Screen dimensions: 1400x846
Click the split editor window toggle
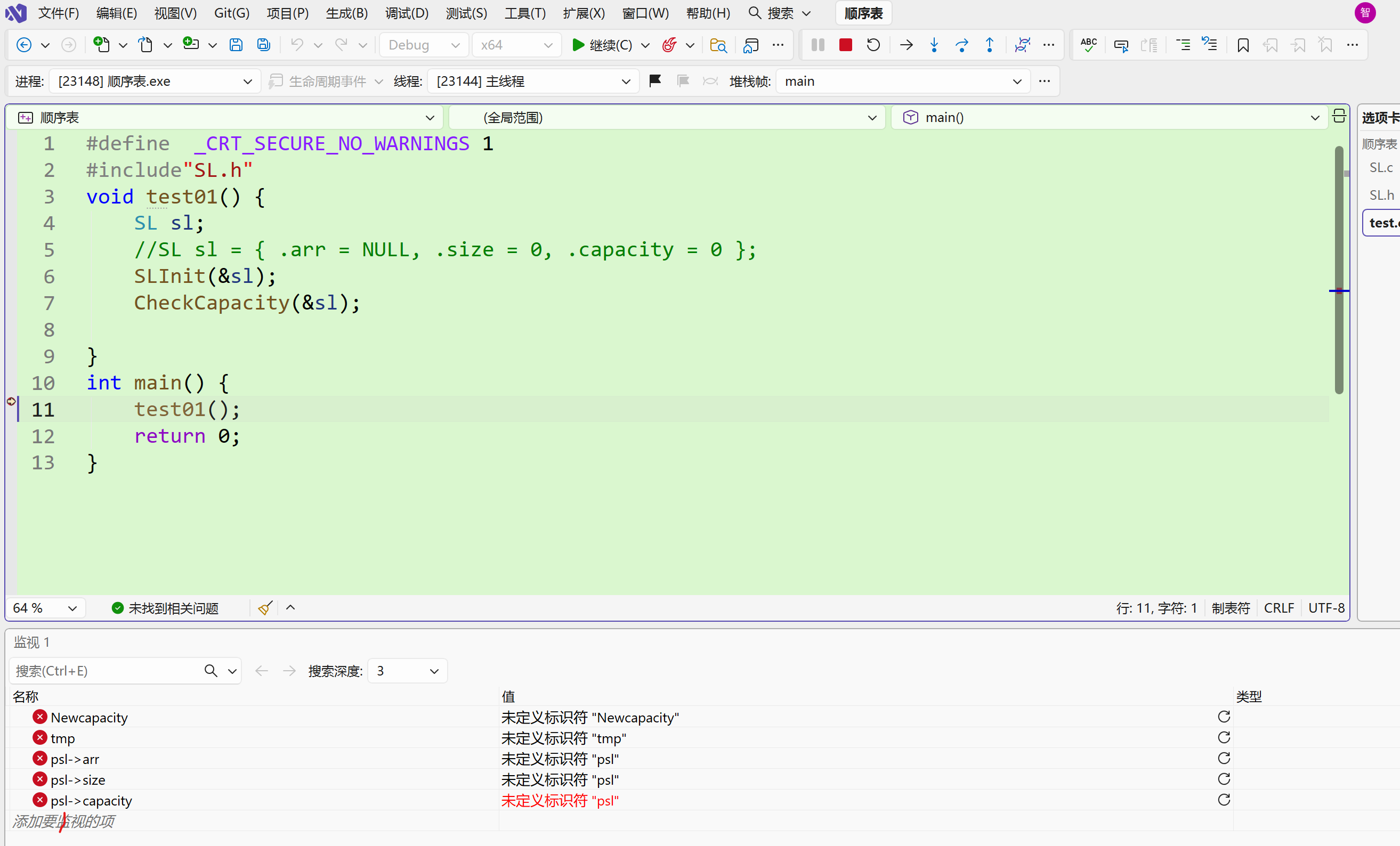coord(1339,117)
